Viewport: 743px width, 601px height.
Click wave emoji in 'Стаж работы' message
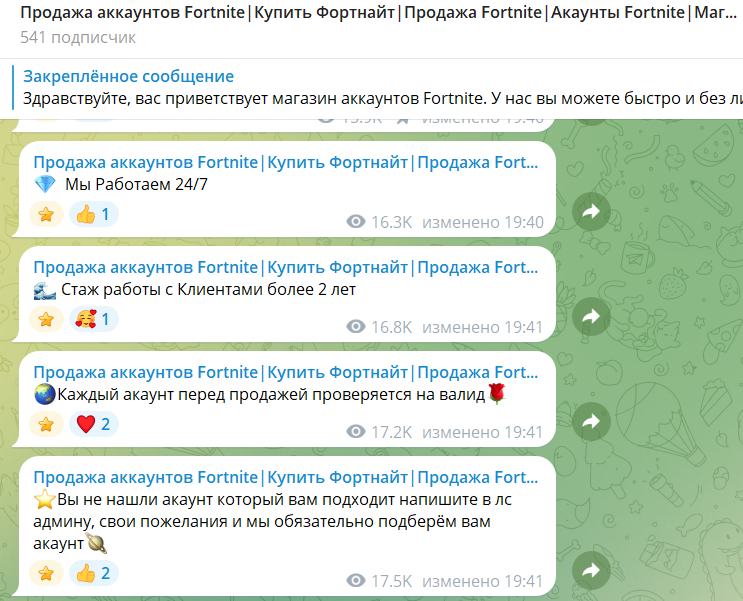pyautogui.click(x=45, y=290)
